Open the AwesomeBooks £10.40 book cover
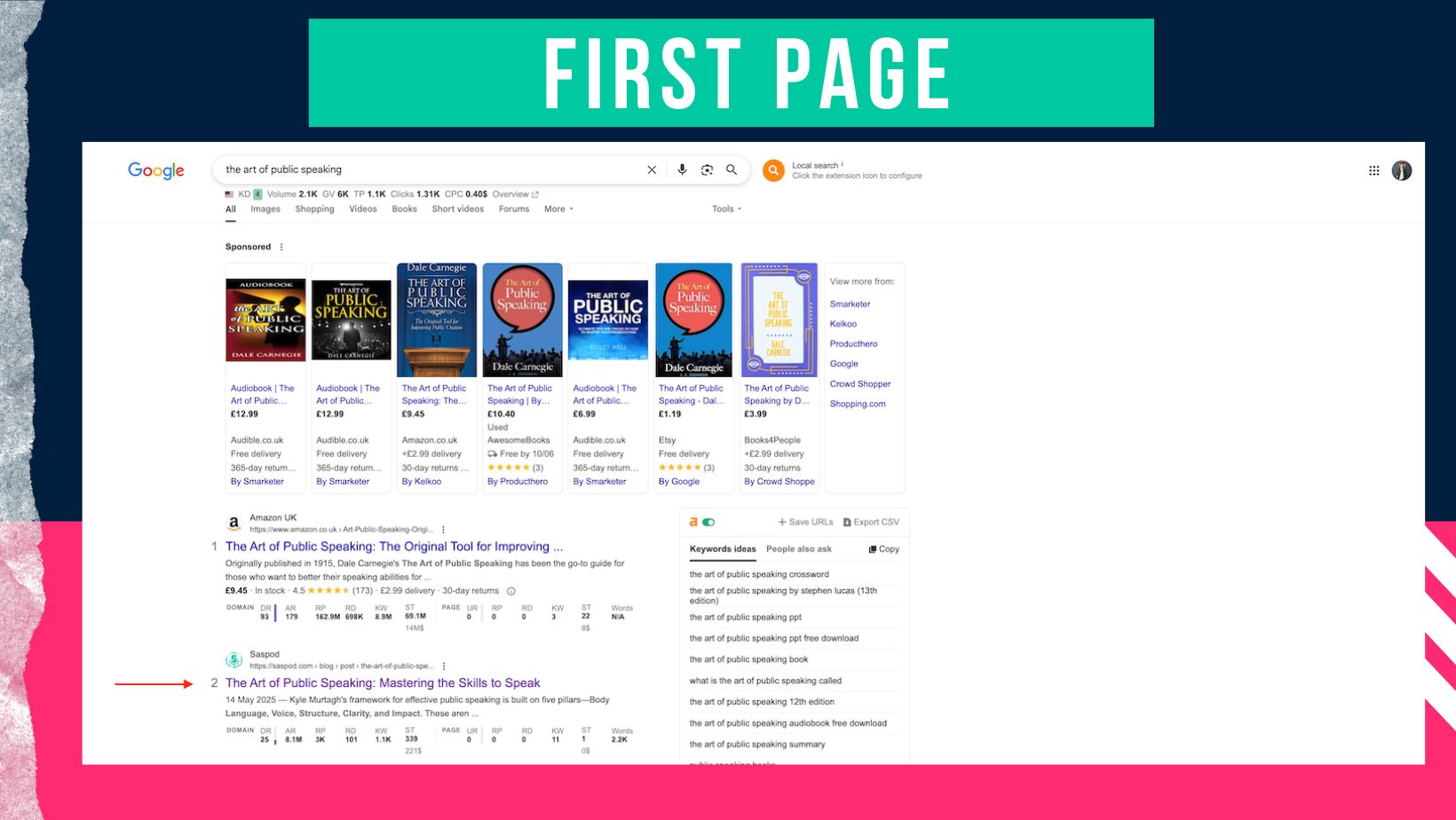The height and width of the screenshot is (820, 1456). (522, 319)
